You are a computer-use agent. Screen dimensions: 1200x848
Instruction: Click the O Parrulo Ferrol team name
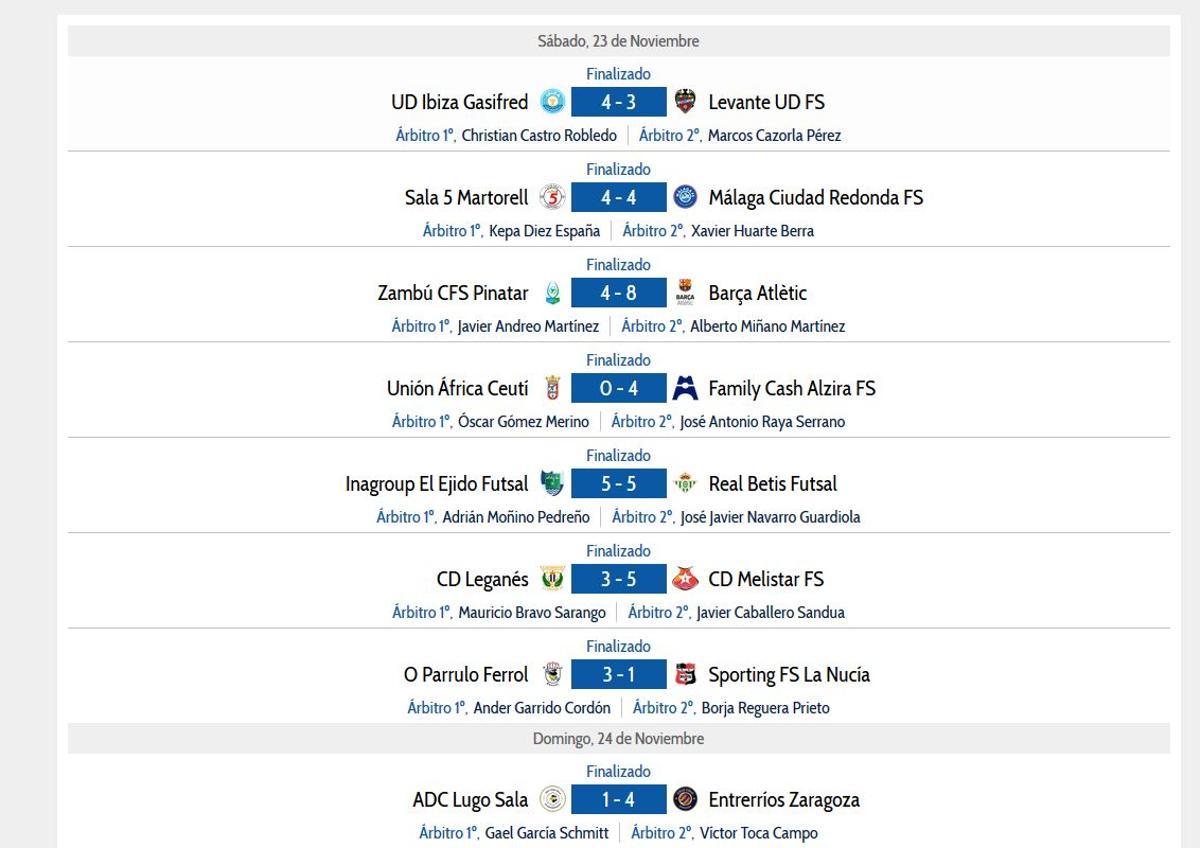point(465,675)
